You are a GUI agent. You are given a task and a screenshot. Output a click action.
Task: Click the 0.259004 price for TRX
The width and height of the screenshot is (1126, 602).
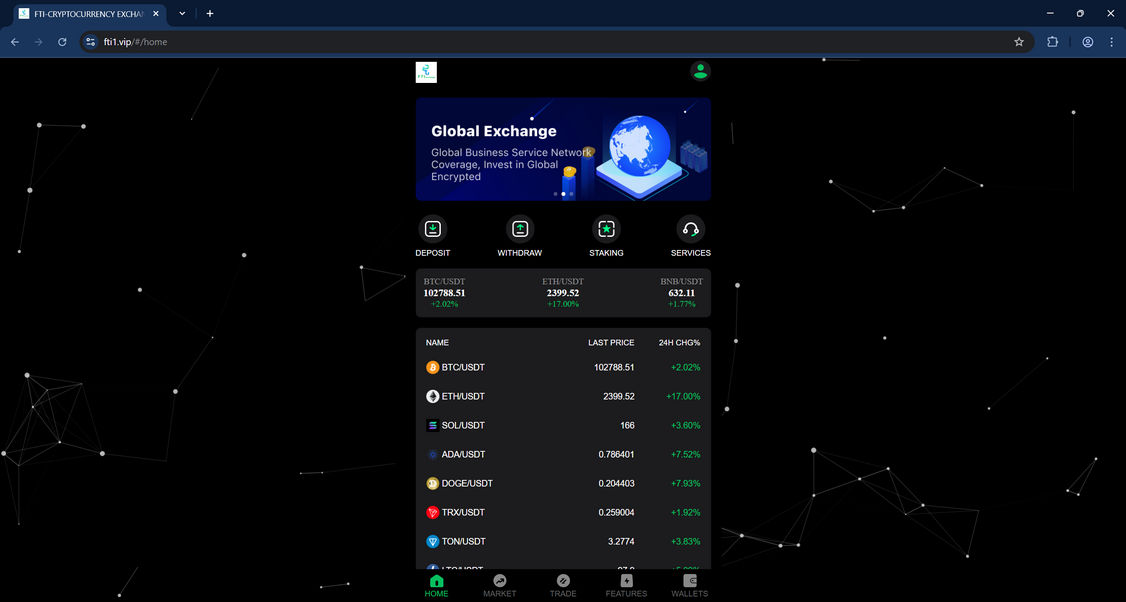pos(616,513)
